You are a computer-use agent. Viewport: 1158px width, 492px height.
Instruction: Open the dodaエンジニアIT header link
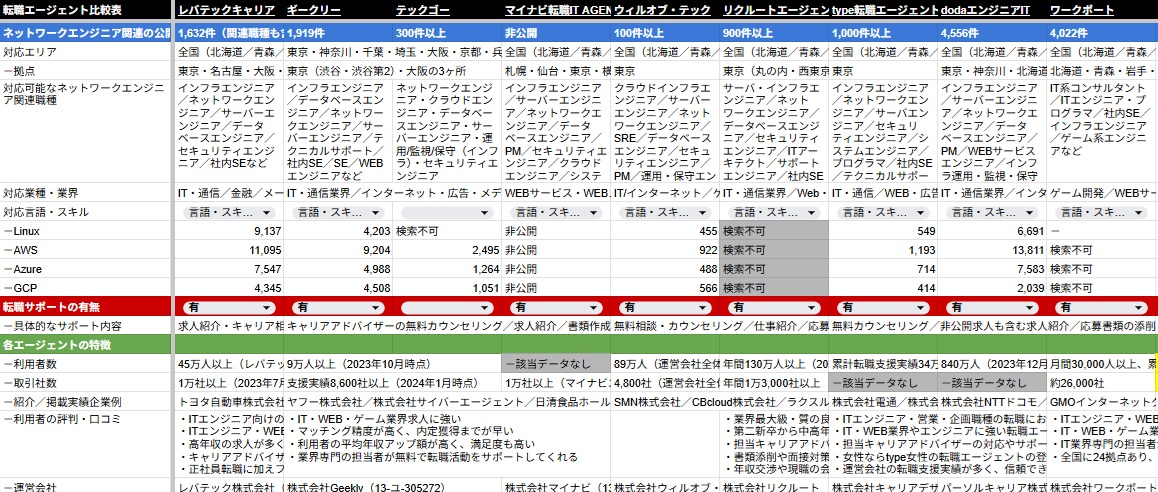point(985,10)
